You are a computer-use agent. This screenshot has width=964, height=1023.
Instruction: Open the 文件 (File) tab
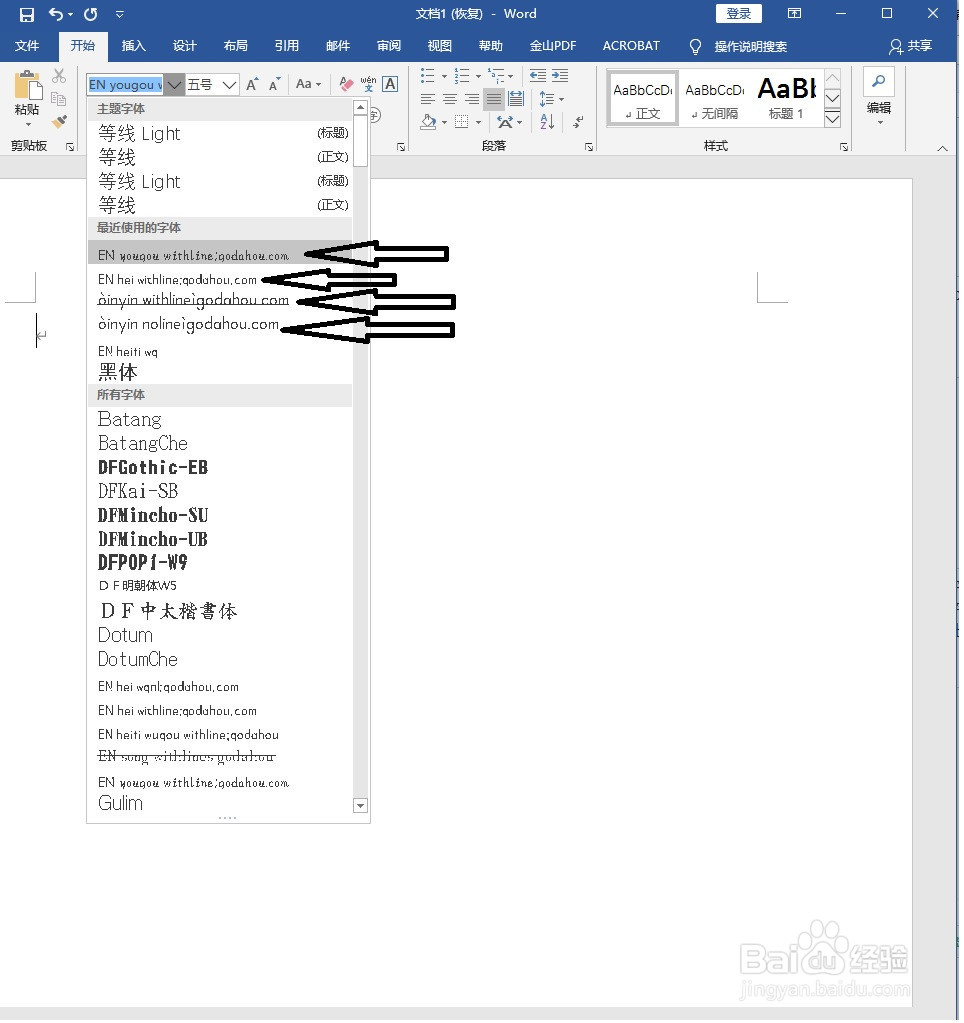tap(27, 46)
